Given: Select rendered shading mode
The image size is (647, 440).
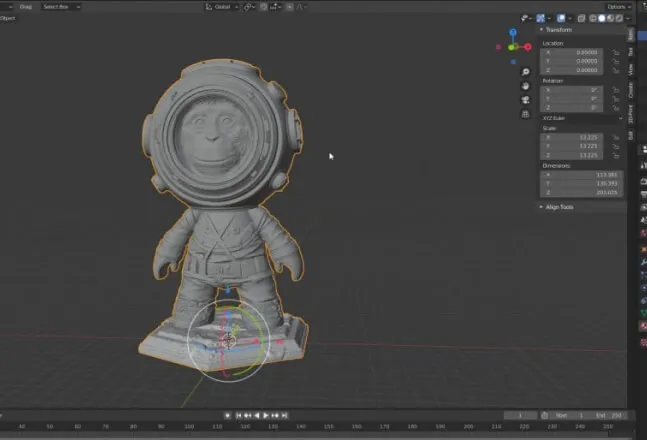Looking at the screenshot, I should 619,18.
